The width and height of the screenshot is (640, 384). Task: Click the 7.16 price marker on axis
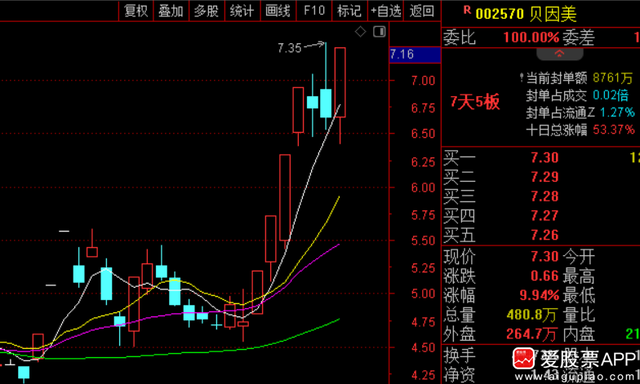[x=415, y=54]
